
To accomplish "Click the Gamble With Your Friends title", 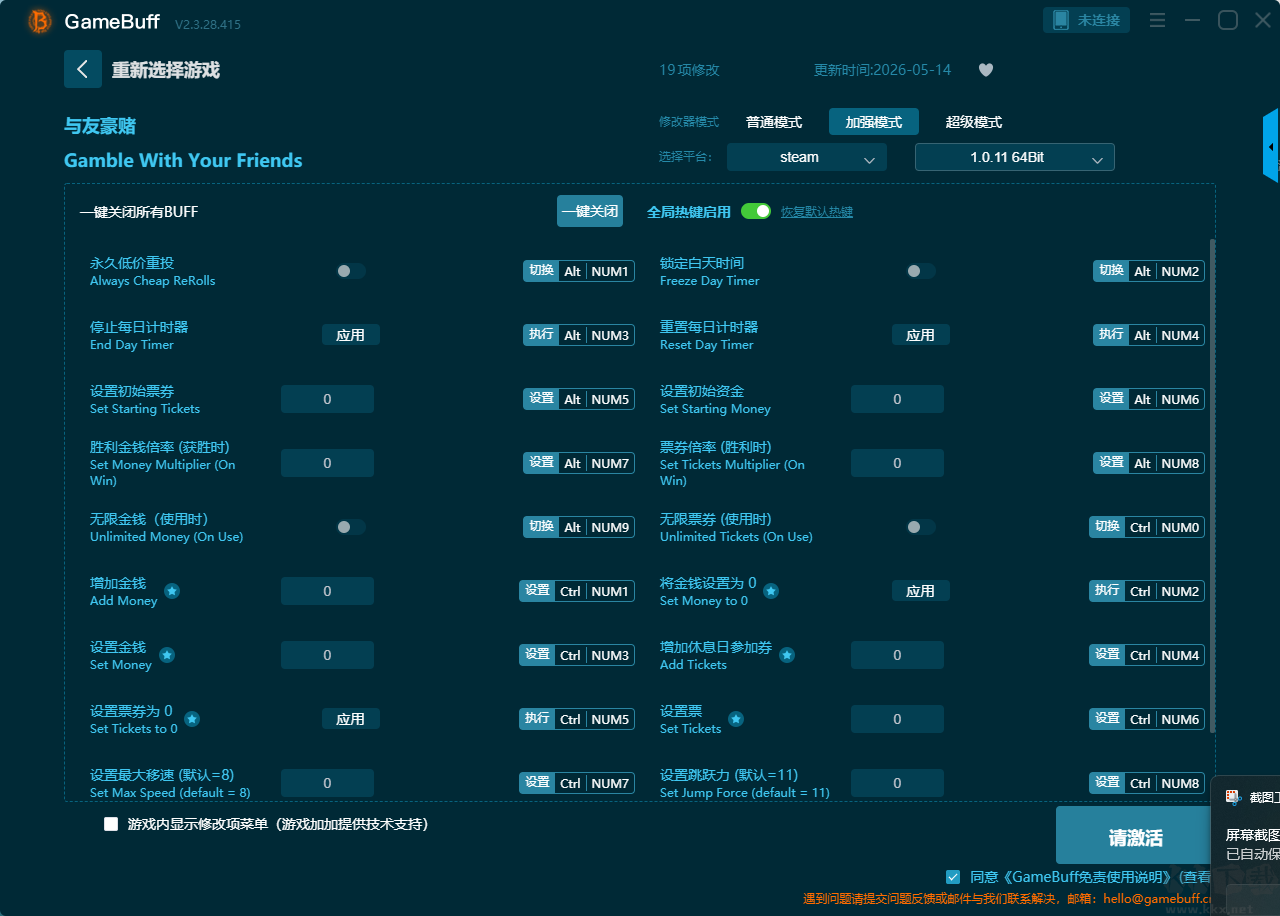I will click(183, 160).
